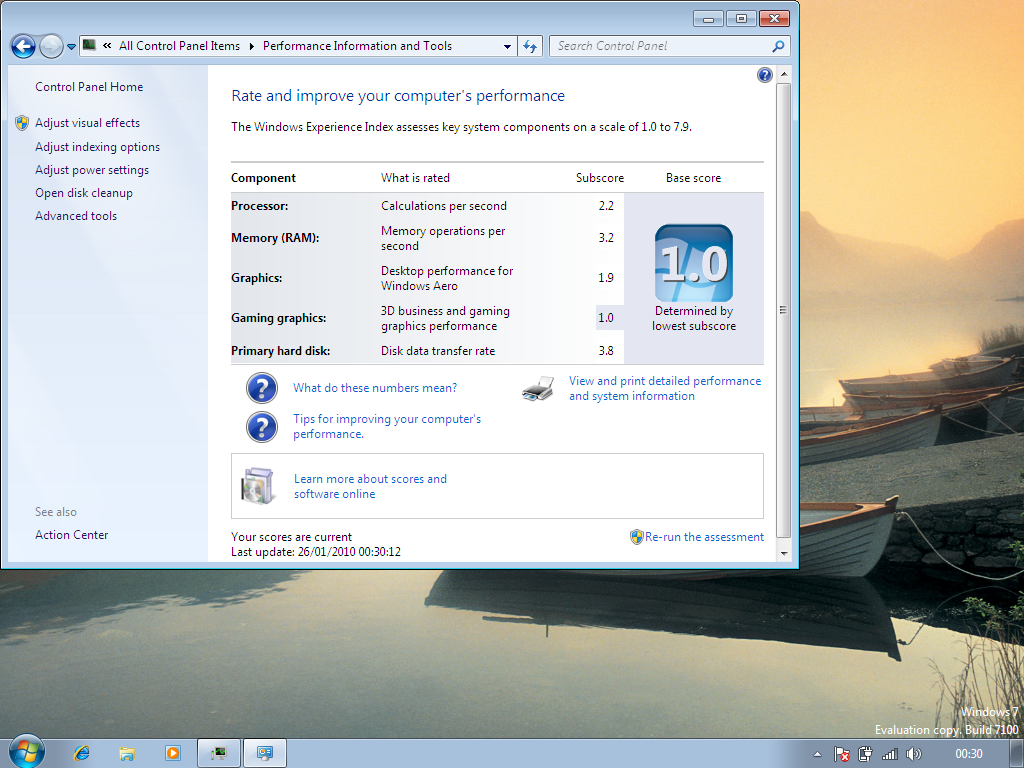Open the volume speaker tray icon
This screenshot has width=1024, height=768.
tap(914, 754)
